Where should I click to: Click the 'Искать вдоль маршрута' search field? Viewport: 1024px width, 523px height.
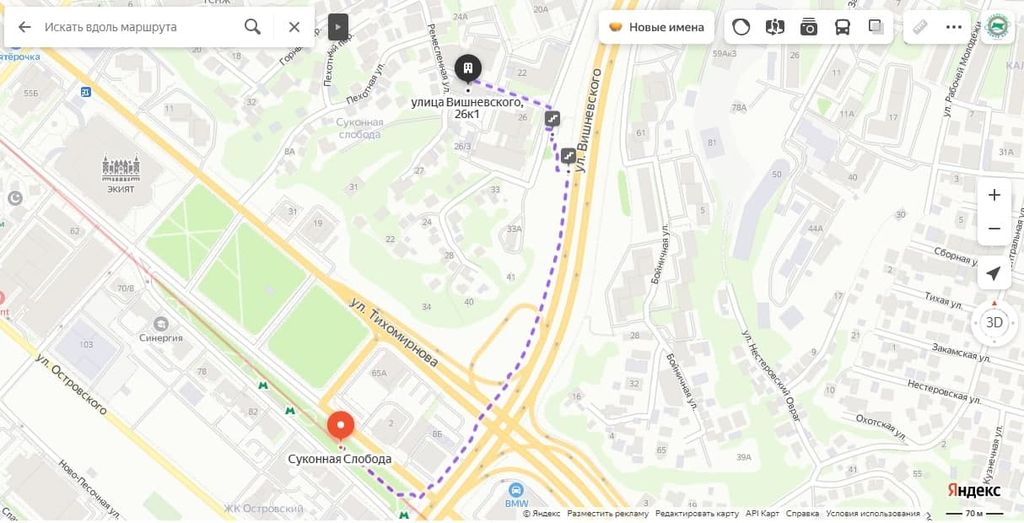point(137,27)
